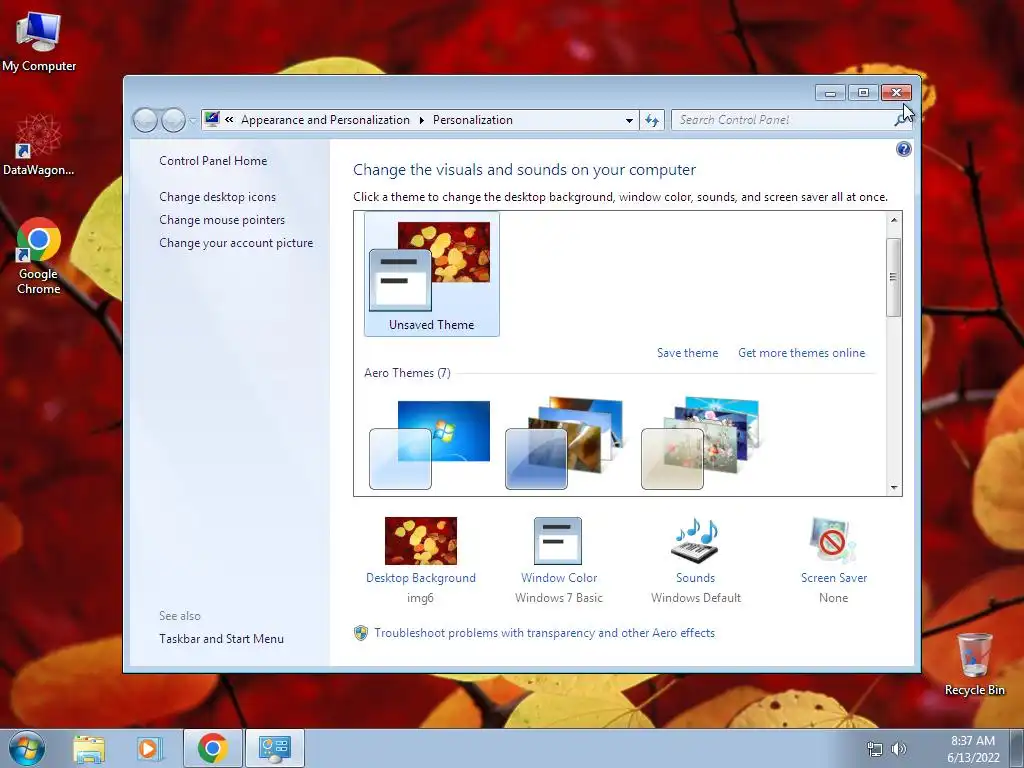Open Change mouse pointers
The width and height of the screenshot is (1024, 768).
tap(222, 219)
